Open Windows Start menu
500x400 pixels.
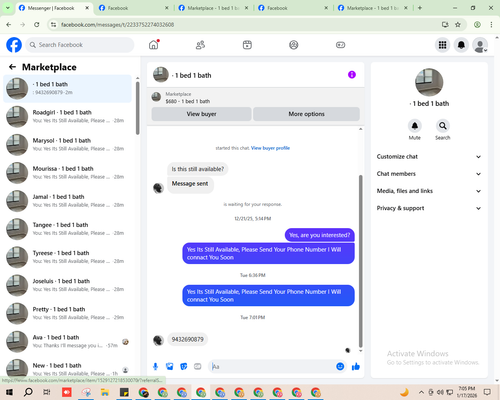pos(9,392)
